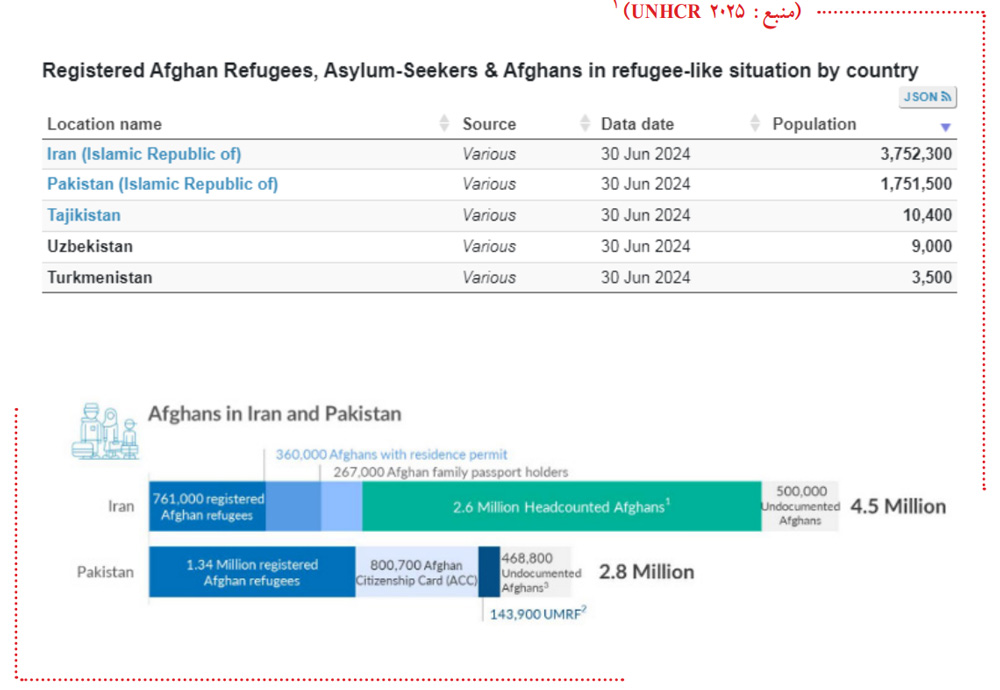Select the Turkmenistan row name
This screenshot has width=1000, height=690.
coord(99,277)
